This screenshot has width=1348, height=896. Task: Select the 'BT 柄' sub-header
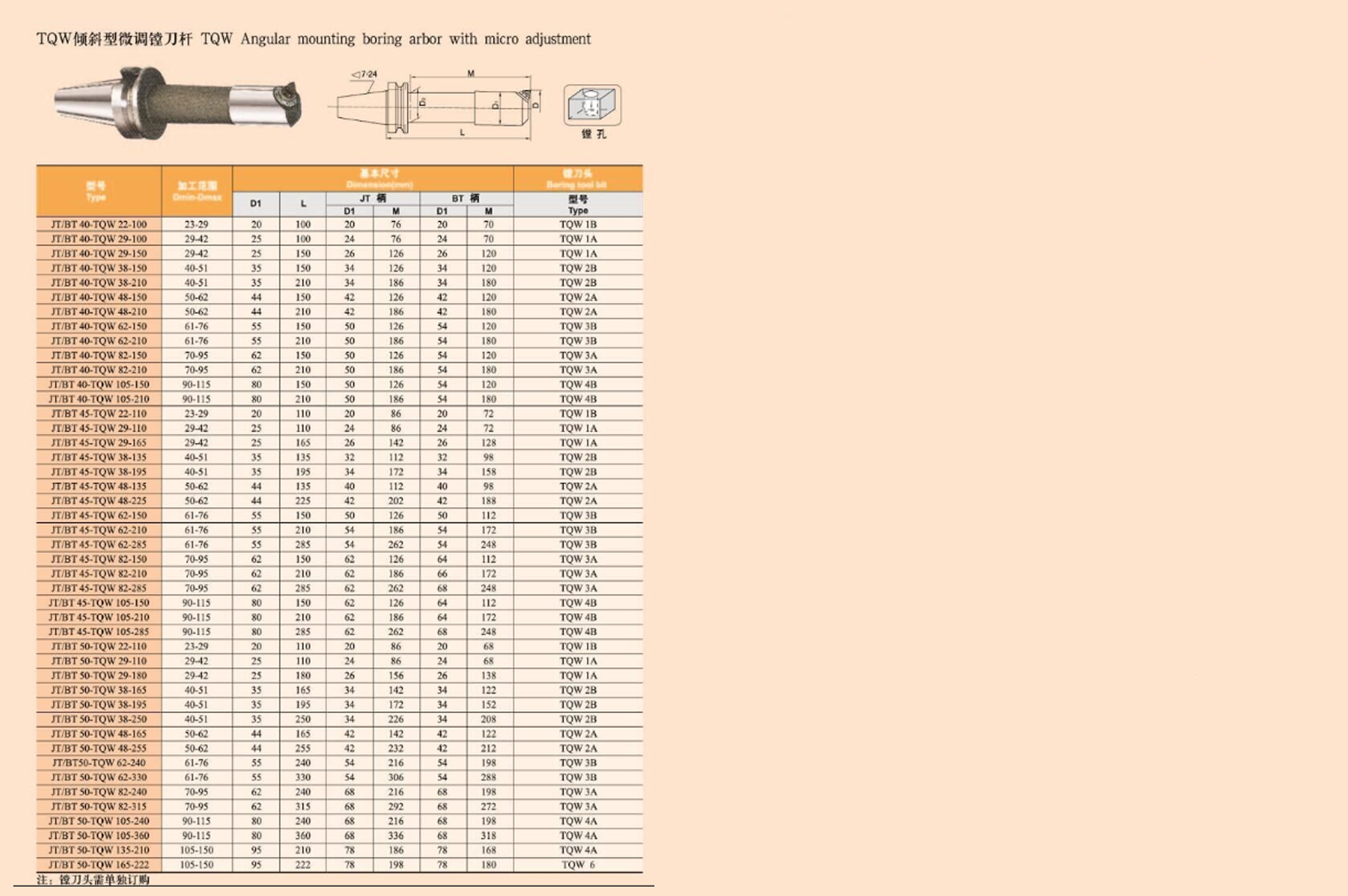466,199
